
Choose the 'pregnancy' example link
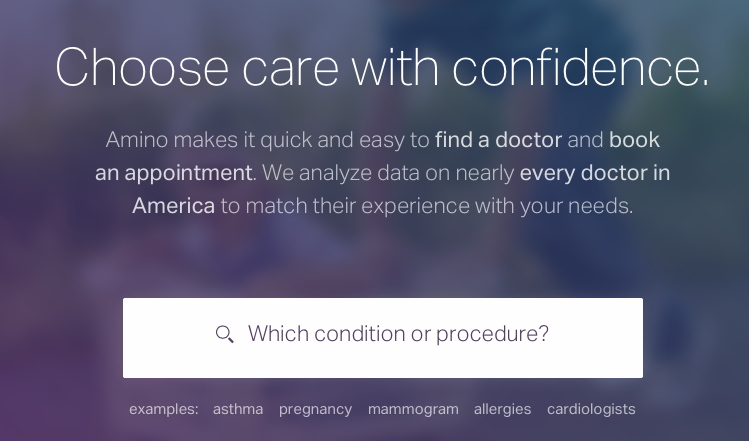coord(315,409)
